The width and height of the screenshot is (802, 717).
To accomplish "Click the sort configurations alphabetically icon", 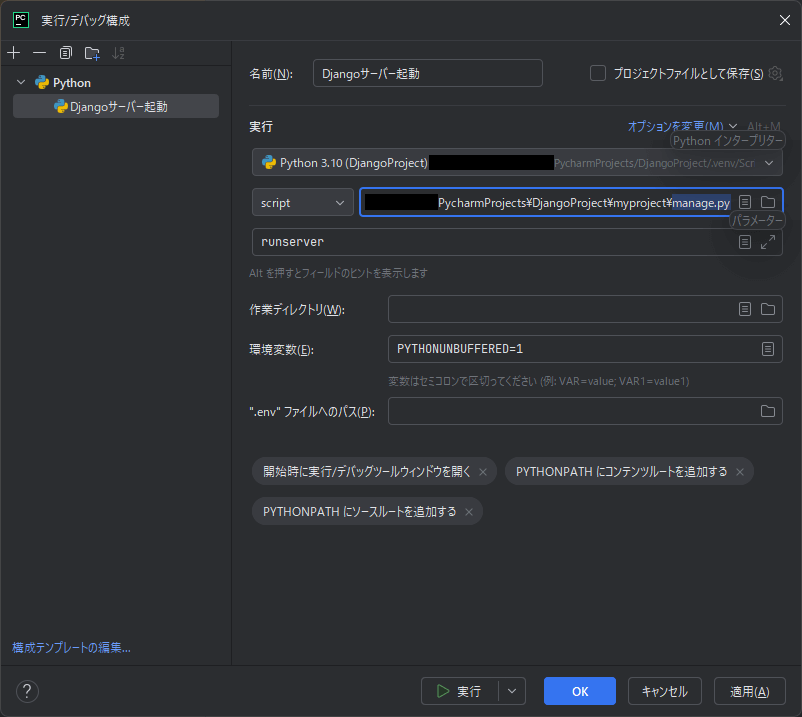I will (x=119, y=52).
